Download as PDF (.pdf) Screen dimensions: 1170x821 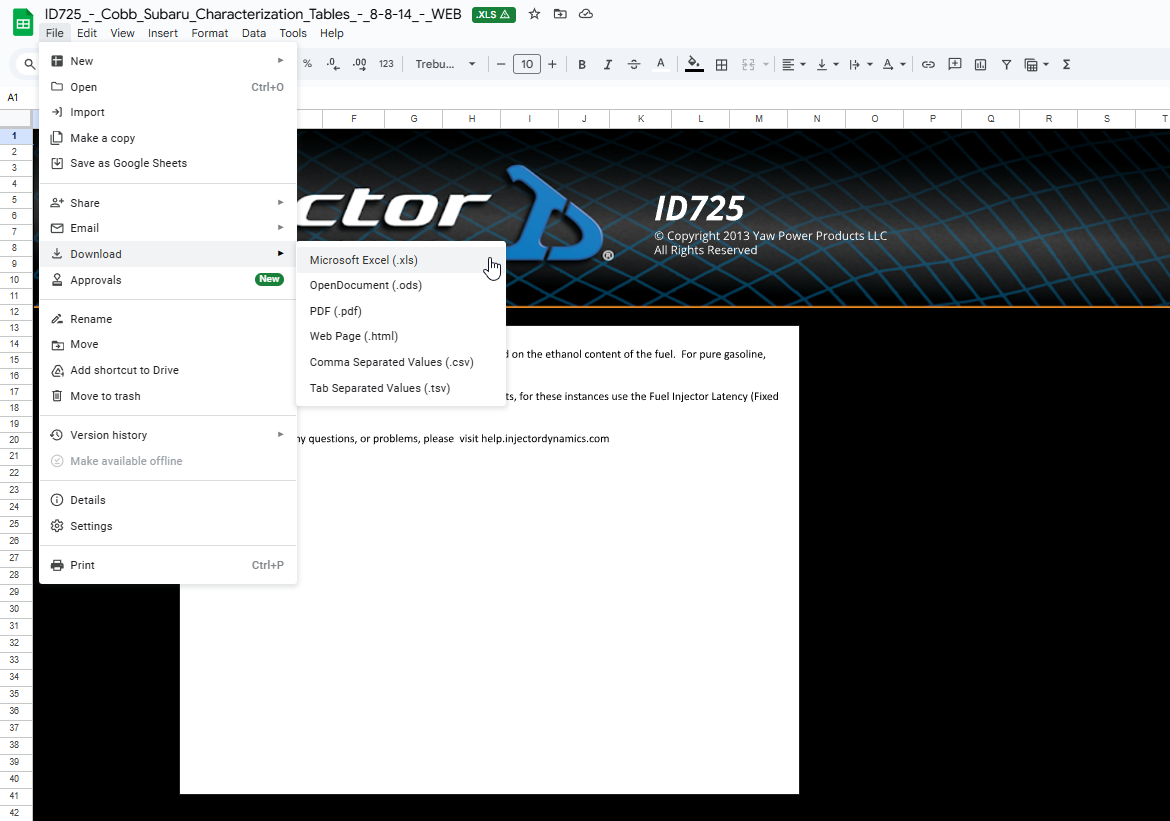(401, 311)
